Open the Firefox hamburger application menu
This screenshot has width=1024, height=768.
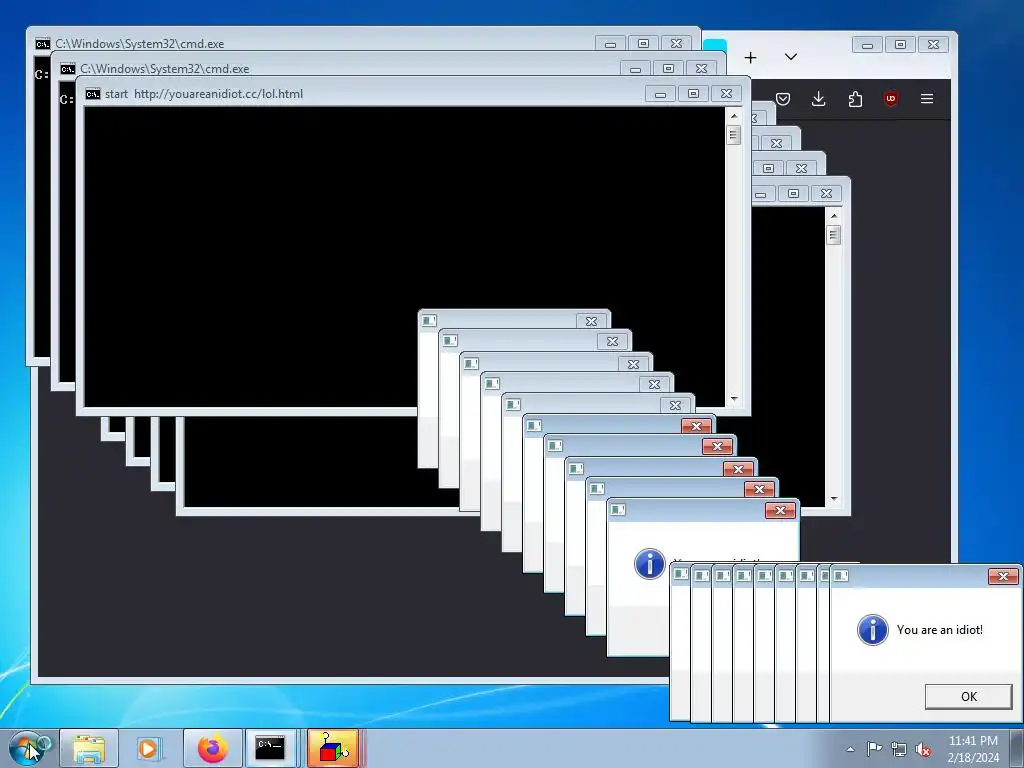pos(927,99)
